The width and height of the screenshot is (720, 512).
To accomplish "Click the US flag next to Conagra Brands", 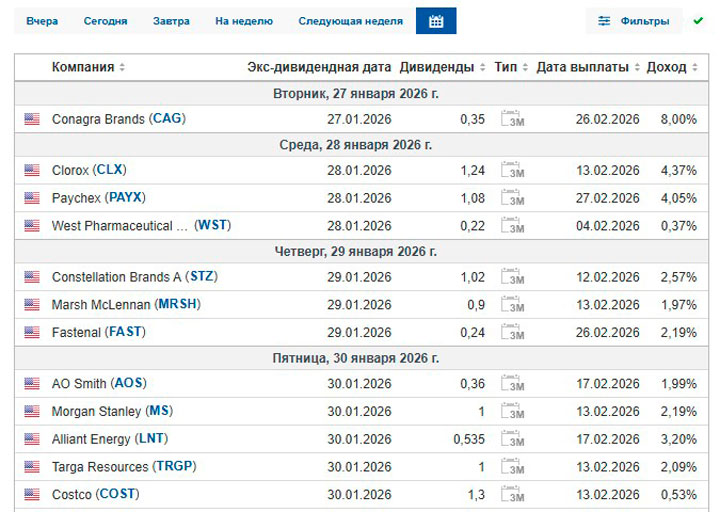I will [32, 119].
